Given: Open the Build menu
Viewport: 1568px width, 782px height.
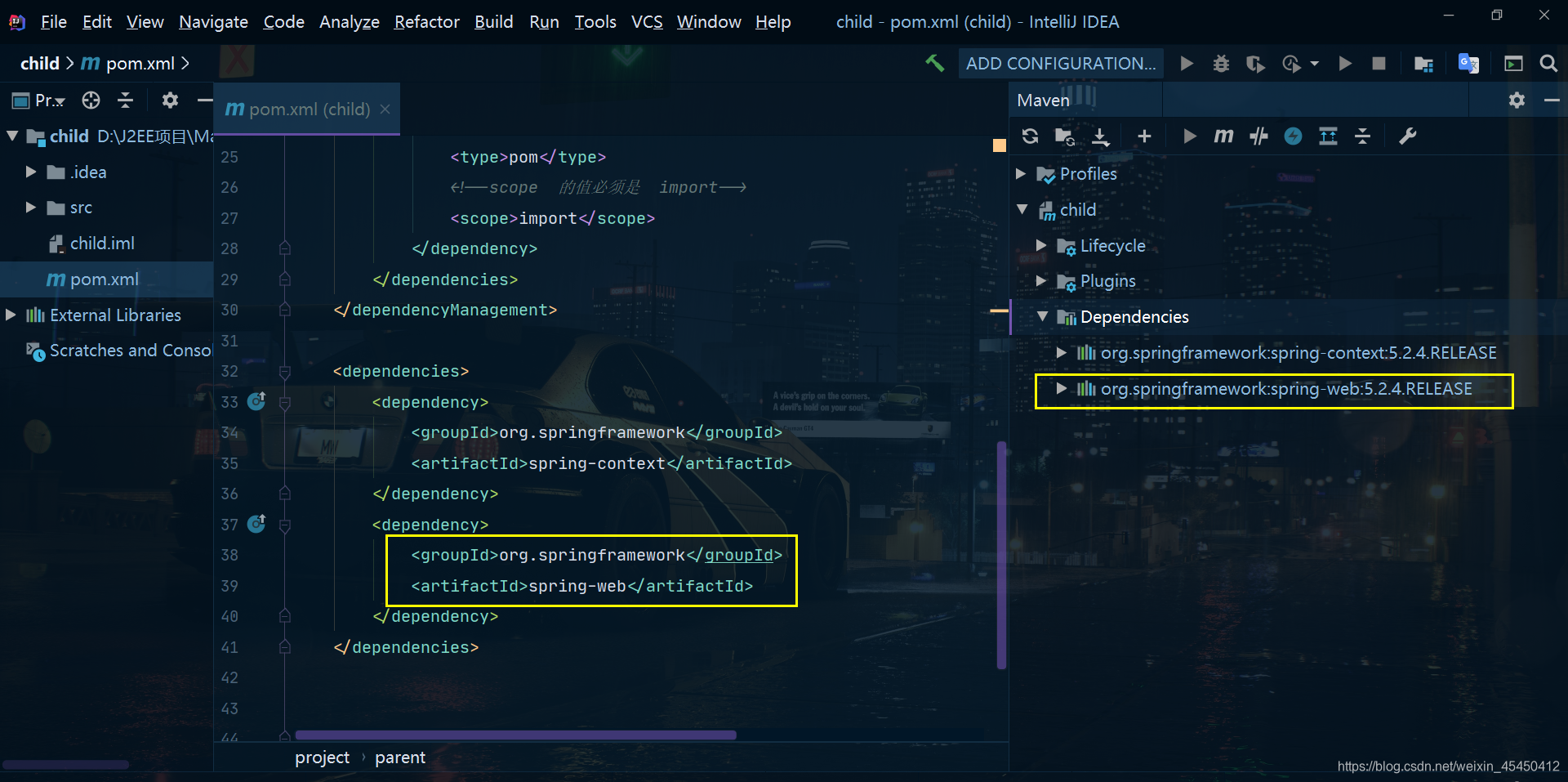Looking at the screenshot, I should (494, 22).
